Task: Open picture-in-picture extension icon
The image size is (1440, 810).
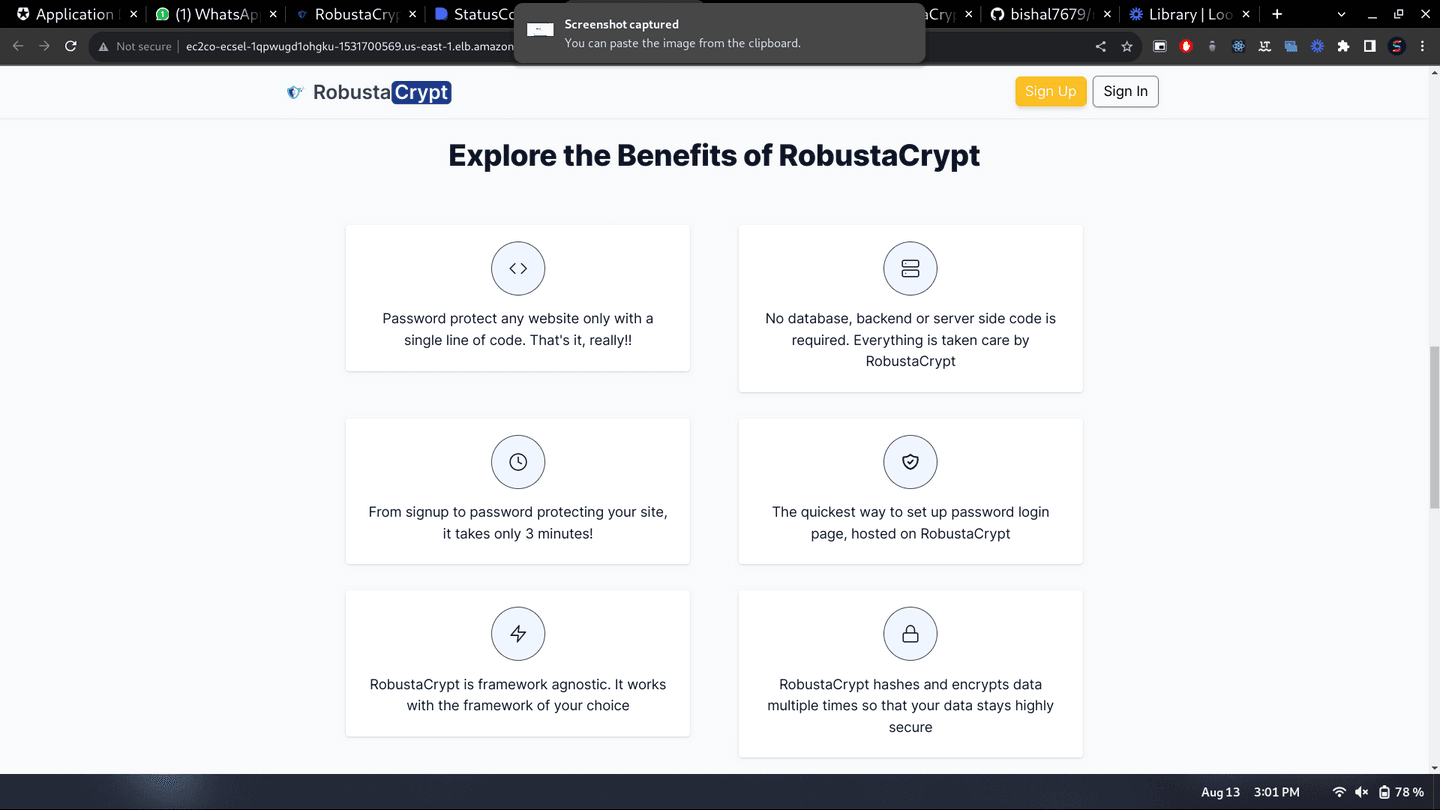Action: tap(1160, 46)
